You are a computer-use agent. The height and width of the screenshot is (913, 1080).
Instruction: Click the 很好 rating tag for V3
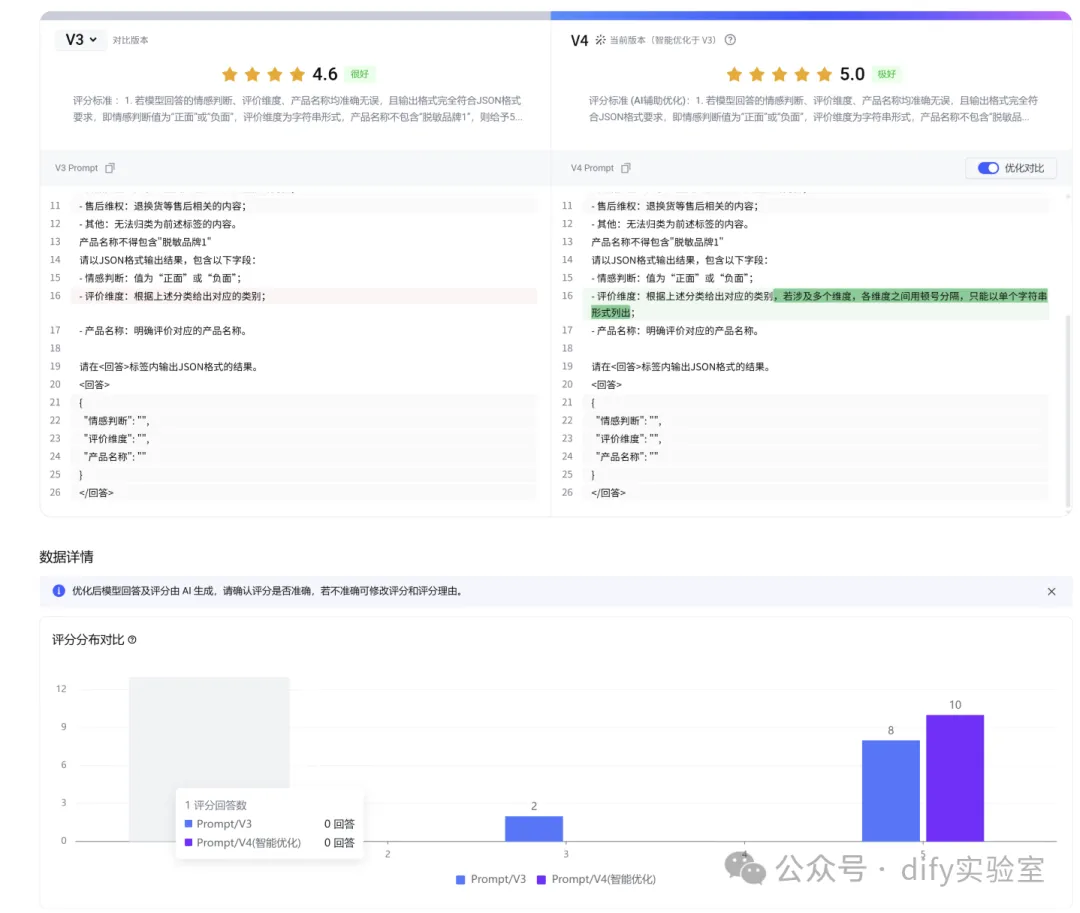pyautogui.click(x=360, y=74)
